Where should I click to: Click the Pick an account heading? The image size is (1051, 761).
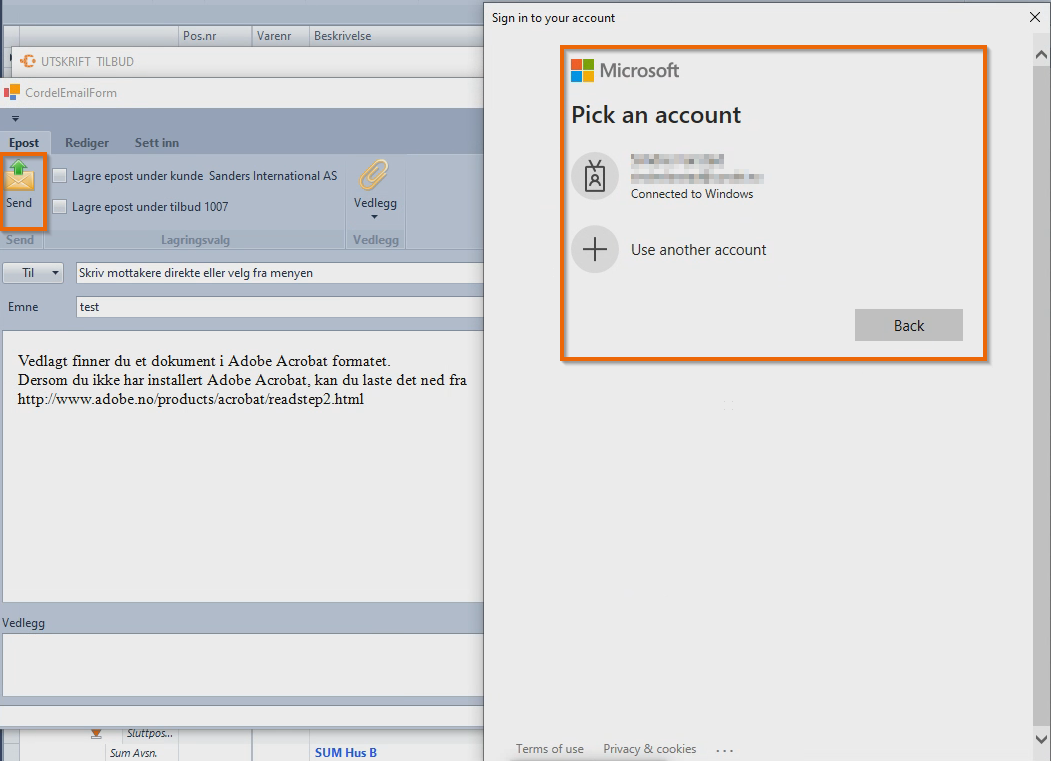(x=656, y=115)
